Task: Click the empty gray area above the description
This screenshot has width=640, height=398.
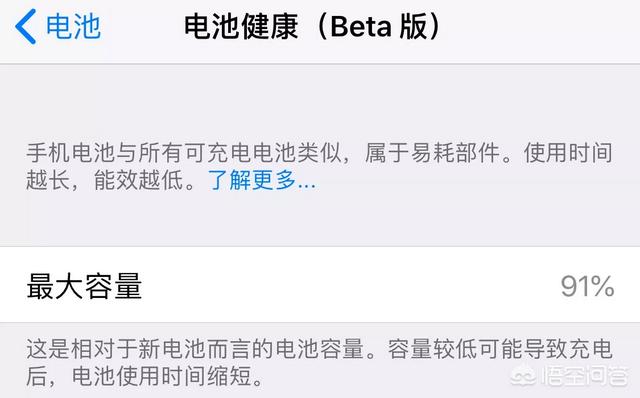Action: (320, 102)
